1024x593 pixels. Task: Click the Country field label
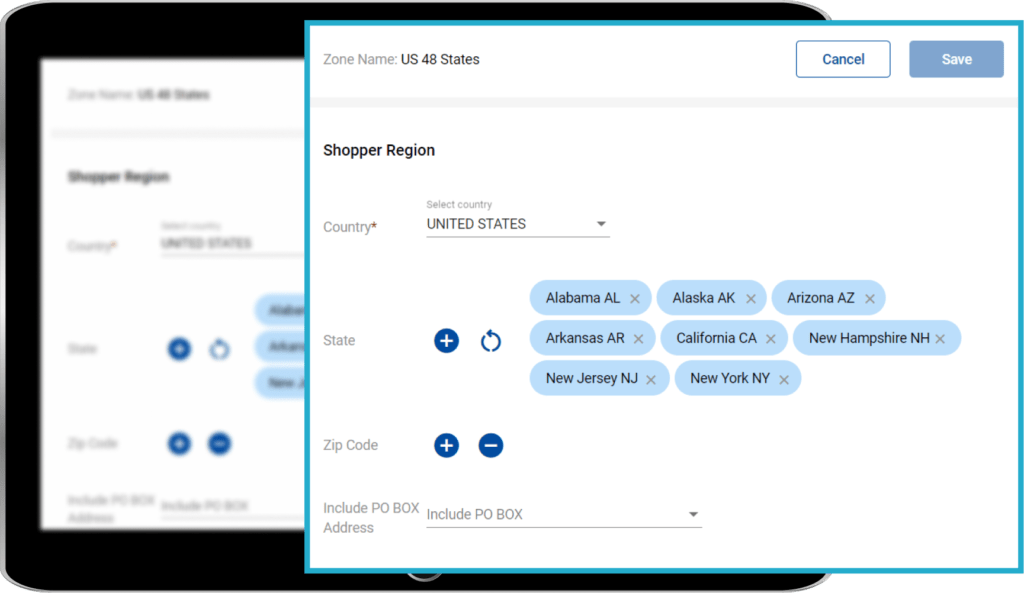tap(350, 227)
